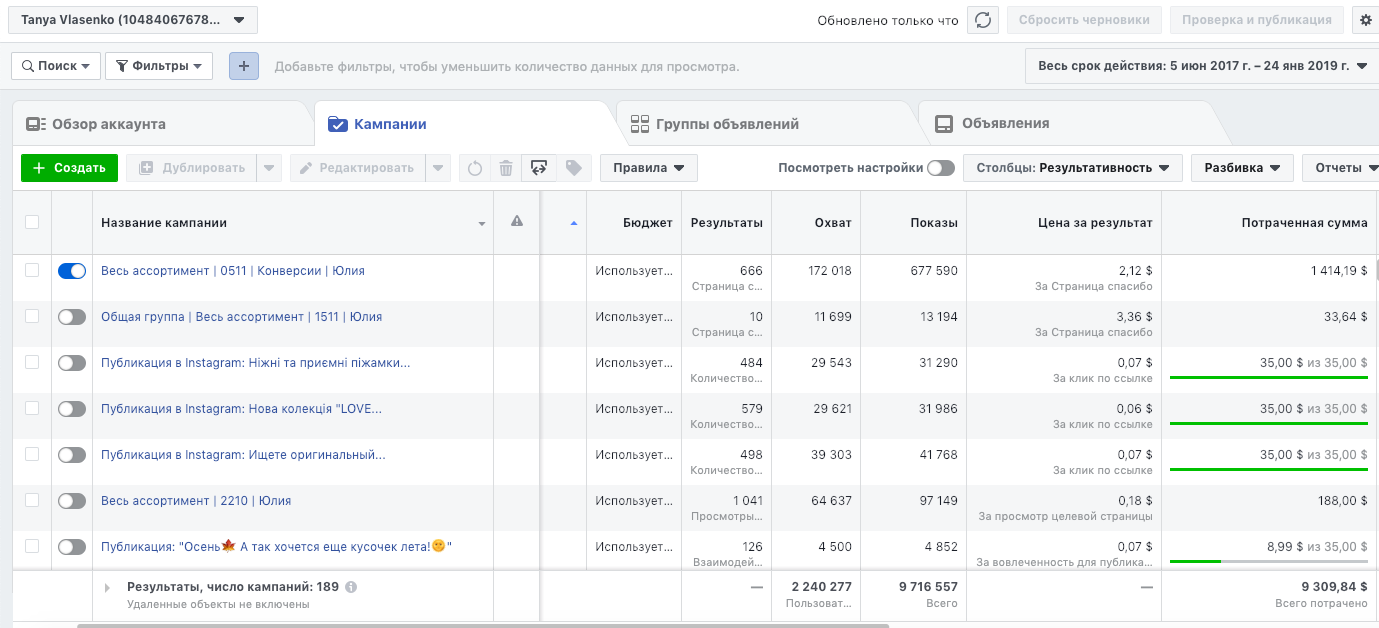Open campaign Публикация в Instagram: Нова колекція
The height and width of the screenshot is (628, 1379).
click(241, 409)
